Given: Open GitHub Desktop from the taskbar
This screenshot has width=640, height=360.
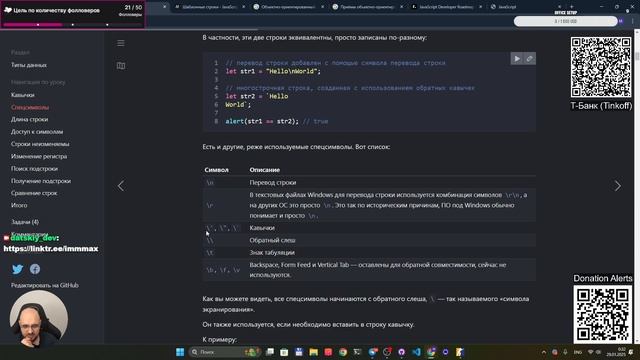Looking at the screenshot, I should pos(402,352).
